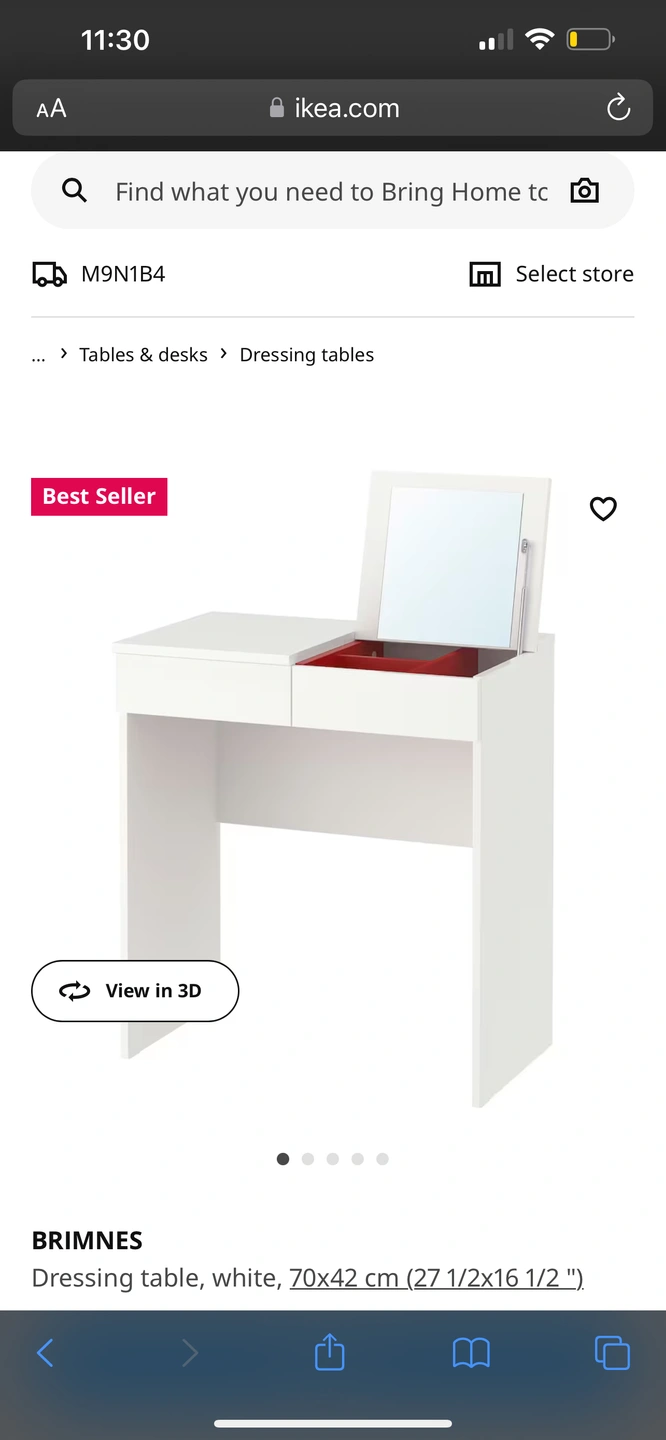Image resolution: width=666 pixels, height=1440 pixels.
Task: Open the Tables & desks breadcrumb
Action: point(143,355)
